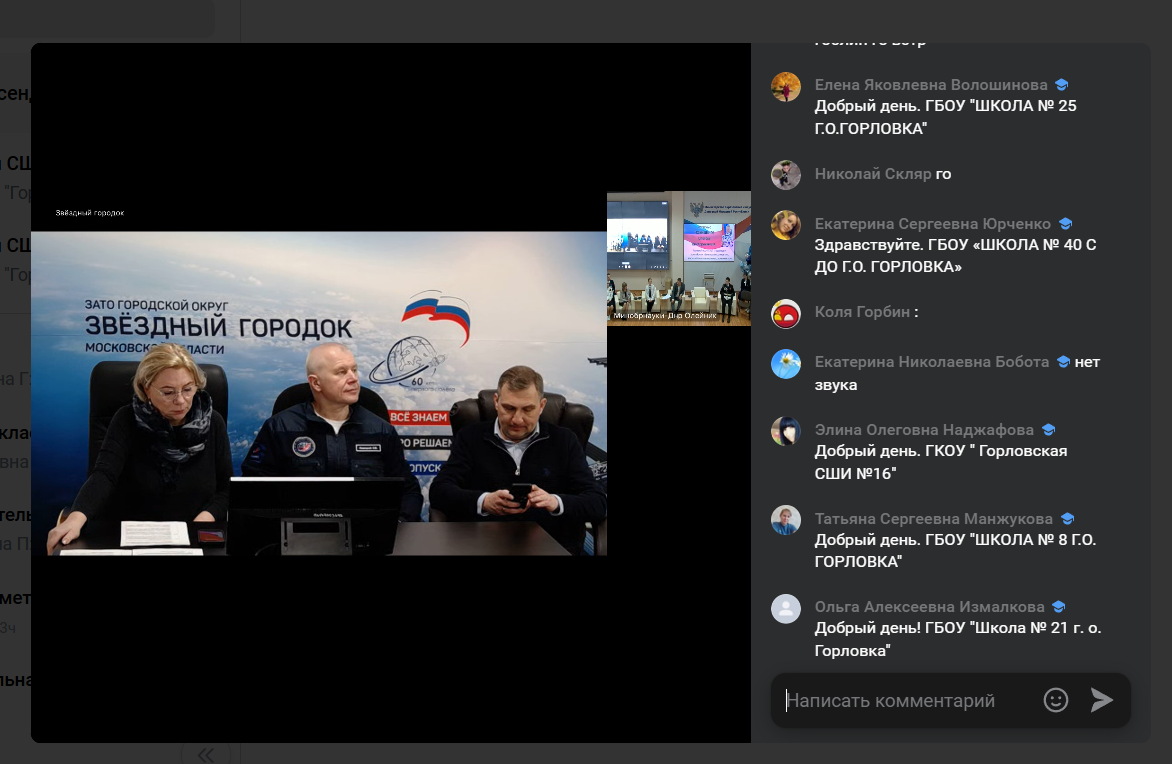Collapse sidebar with double chevron button

[x=206, y=754]
